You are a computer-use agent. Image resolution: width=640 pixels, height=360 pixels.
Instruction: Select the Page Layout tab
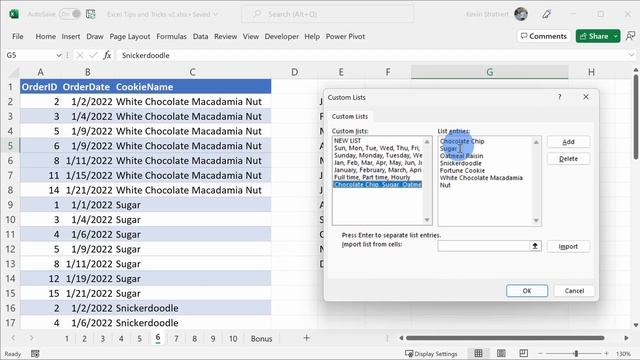point(129,36)
